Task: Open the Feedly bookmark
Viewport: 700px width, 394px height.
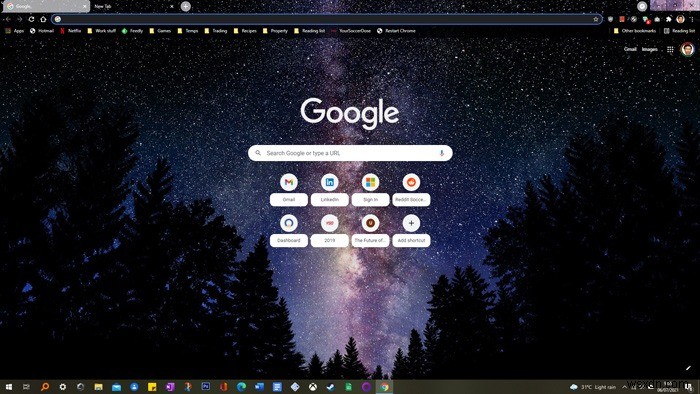Action: [x=132, y=31]
